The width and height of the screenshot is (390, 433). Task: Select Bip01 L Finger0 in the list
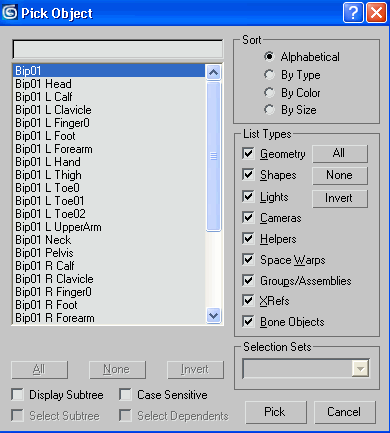109,123
